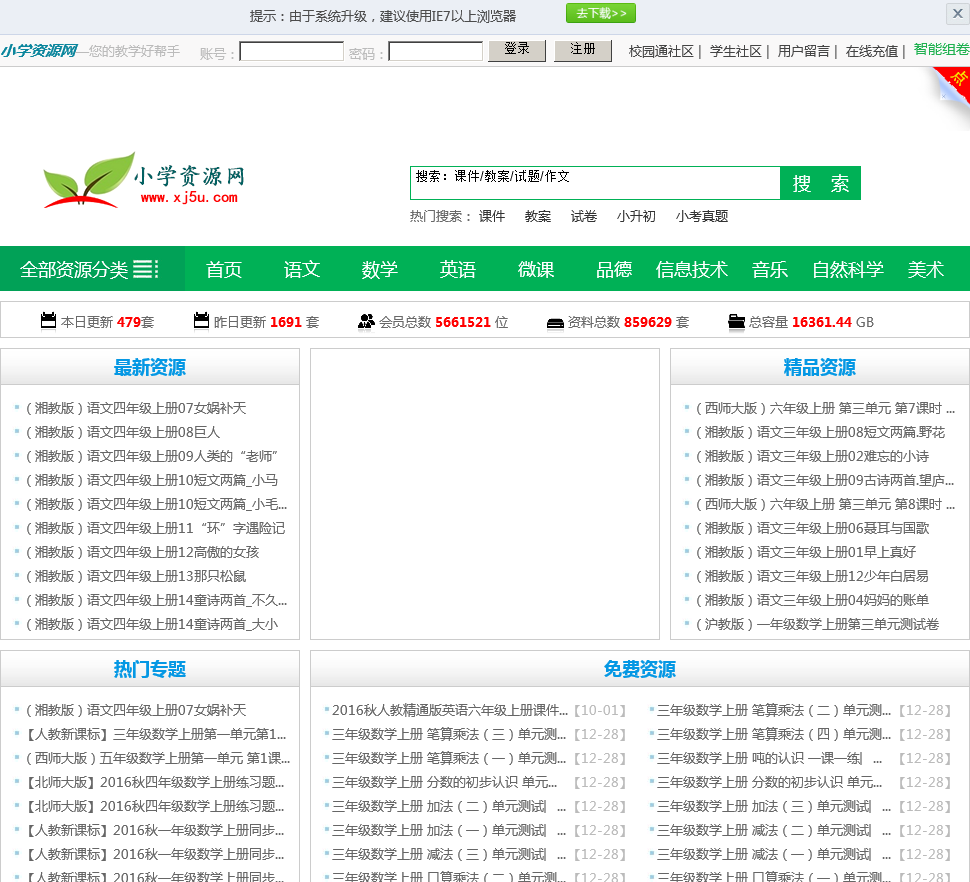
Task: Go to the 数学 section
Action: pyautogui.click(x=380, y=269)
